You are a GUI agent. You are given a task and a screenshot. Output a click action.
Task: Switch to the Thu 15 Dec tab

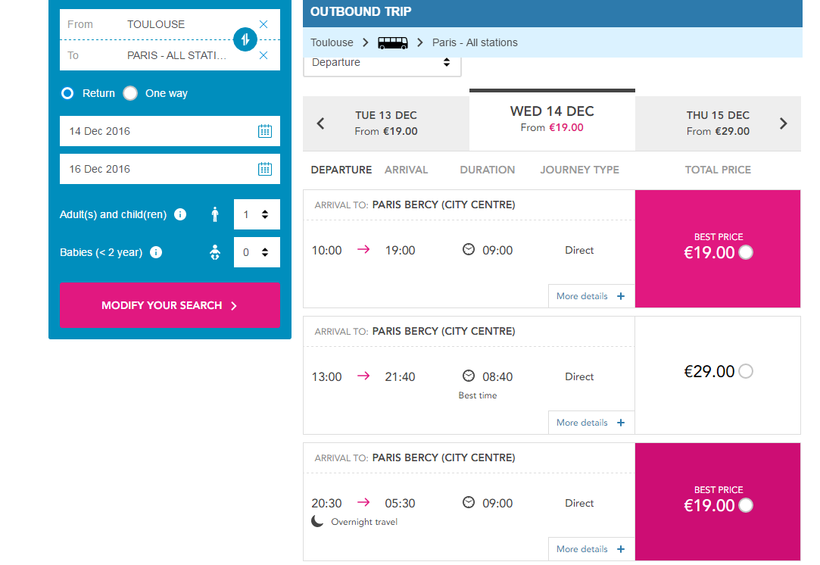point(717,123)
